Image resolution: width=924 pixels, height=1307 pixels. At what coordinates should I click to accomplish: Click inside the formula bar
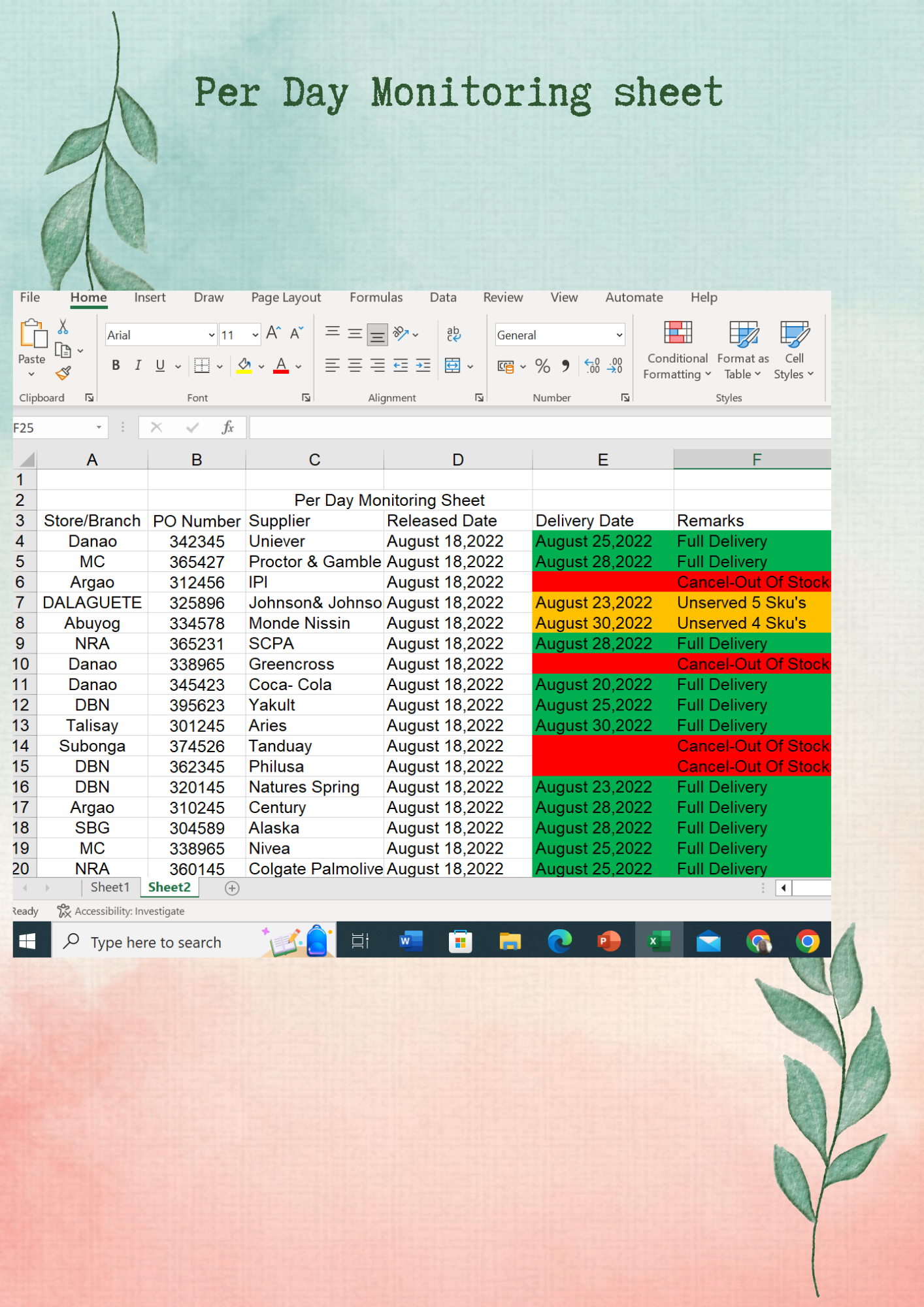(x=540, y=427)
